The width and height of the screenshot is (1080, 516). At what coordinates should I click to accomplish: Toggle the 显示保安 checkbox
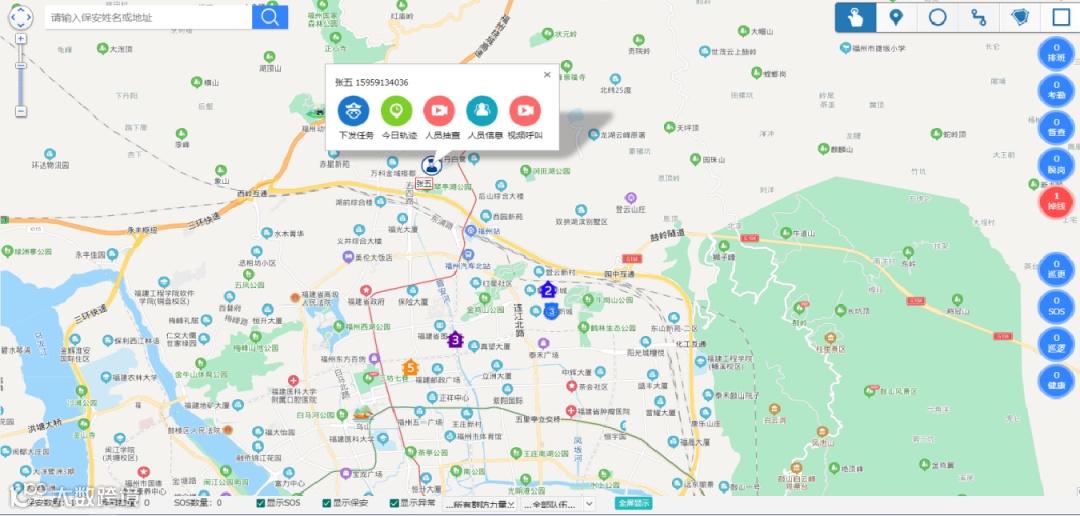[x=327, y=503]
